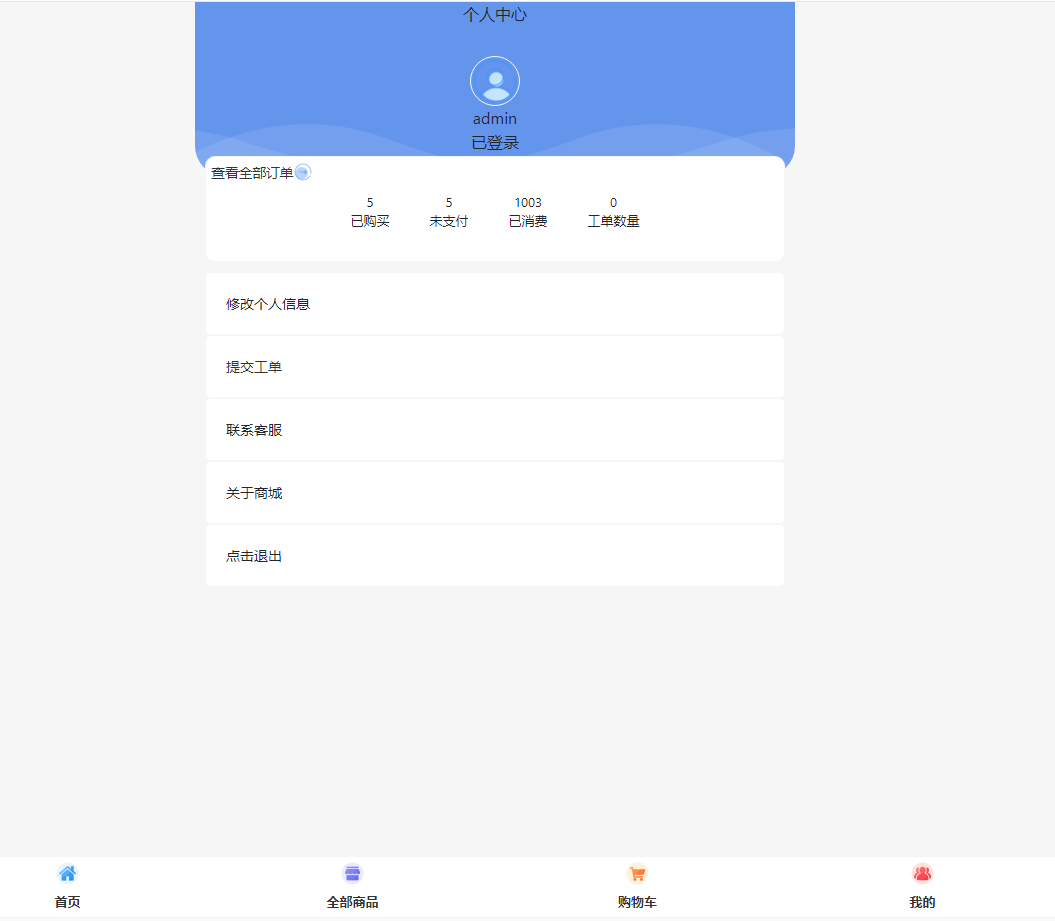
Task: Switch to the 首页 tab label
Action: point(67,902)
